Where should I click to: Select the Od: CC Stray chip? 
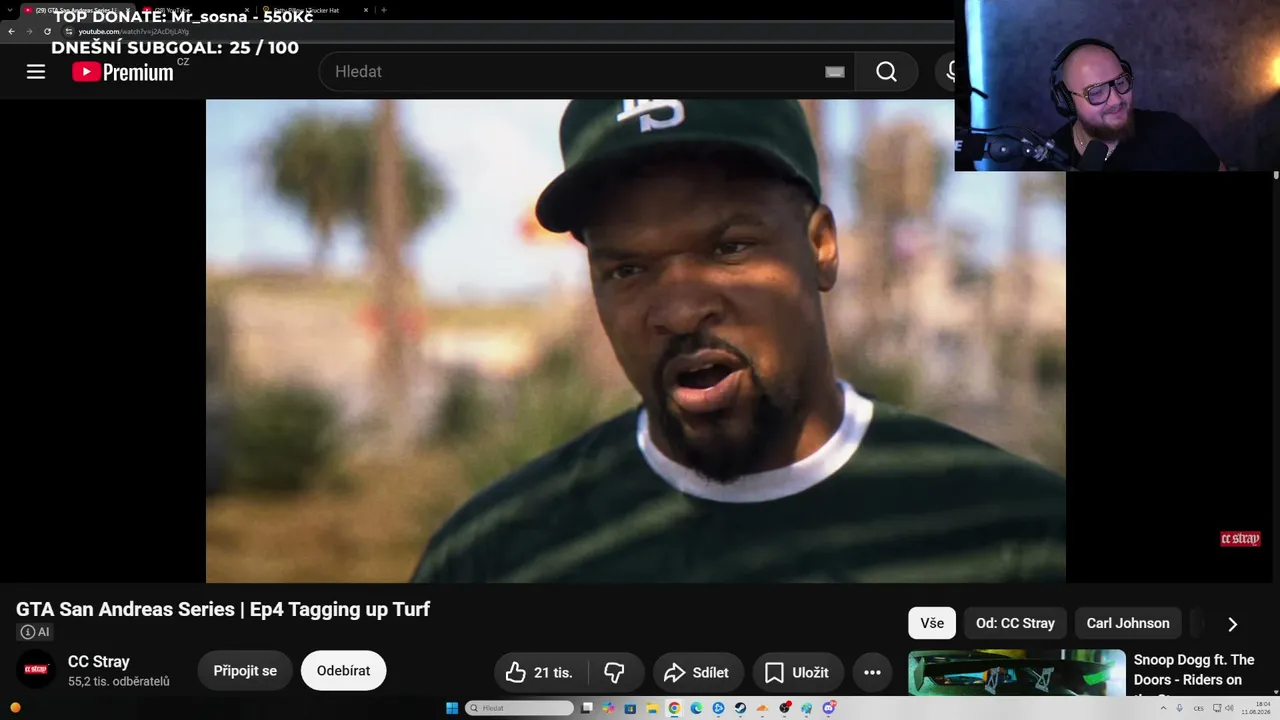(1015, 623)
